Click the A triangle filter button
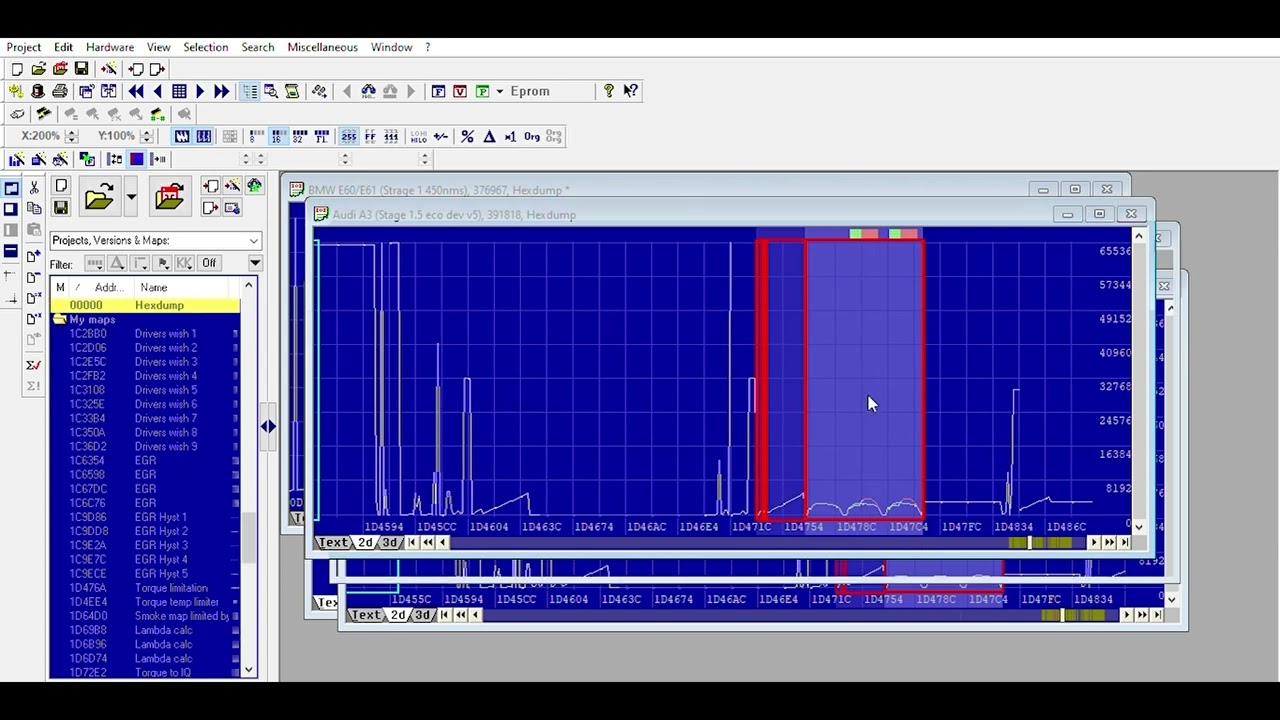 [117, 263]
